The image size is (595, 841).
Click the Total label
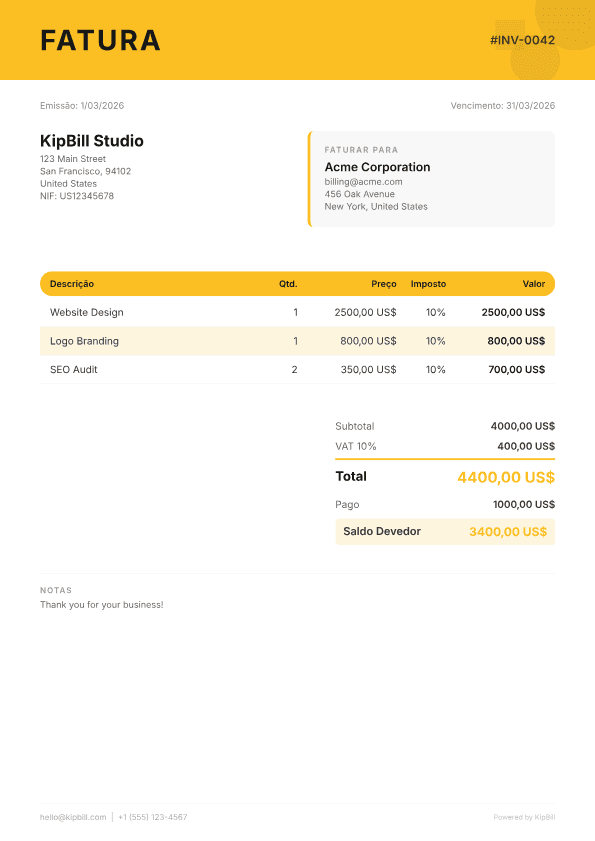351,476
